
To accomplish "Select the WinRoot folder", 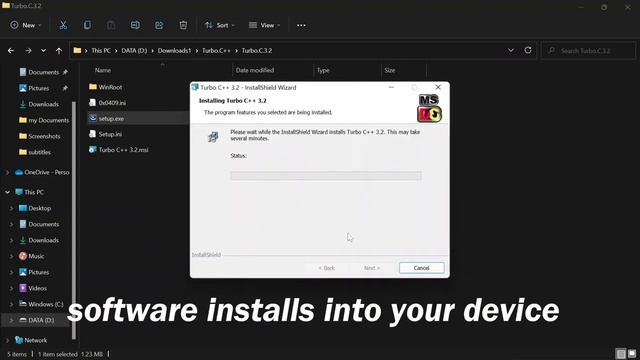I will click(110, 87).
